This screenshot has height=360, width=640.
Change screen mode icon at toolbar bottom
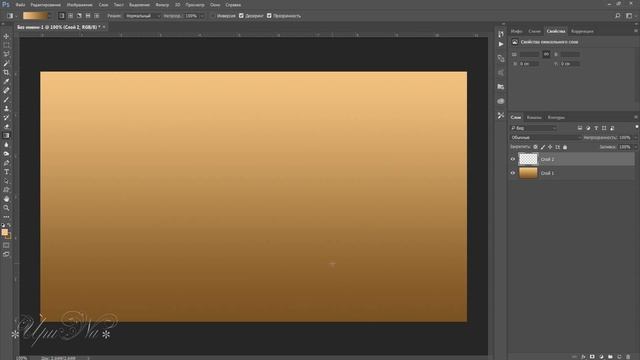(x=6, y=254)
